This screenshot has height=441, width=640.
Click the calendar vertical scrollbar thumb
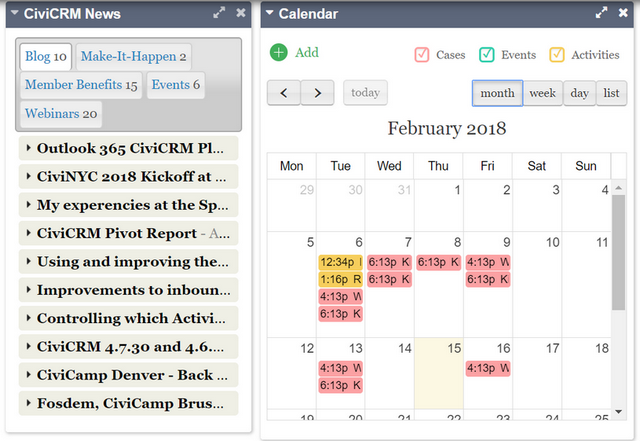tap(619, 252)
